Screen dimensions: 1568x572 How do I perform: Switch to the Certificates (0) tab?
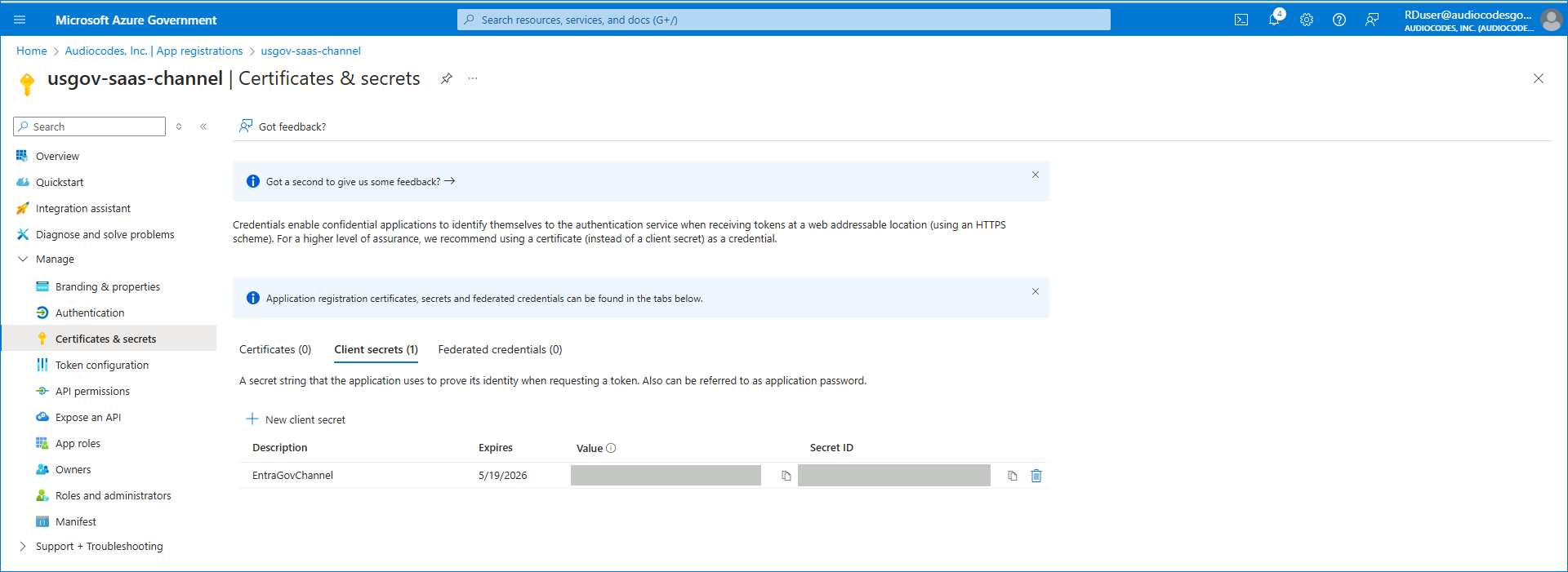[x=275, y=349]
